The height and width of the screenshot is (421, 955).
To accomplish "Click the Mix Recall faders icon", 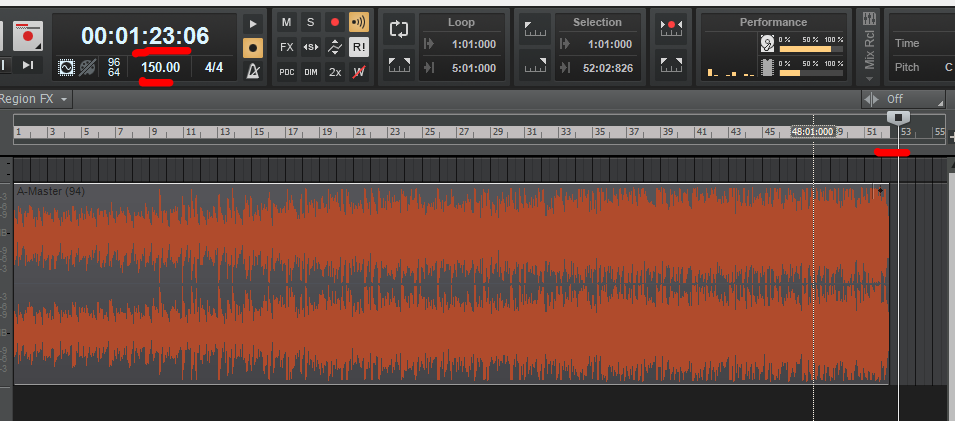I will (x=870, y=19).
